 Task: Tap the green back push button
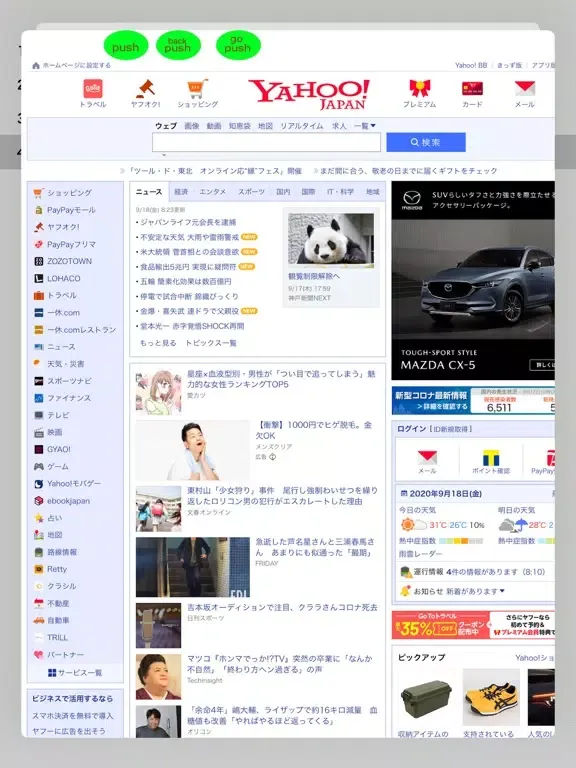(178, 46)
